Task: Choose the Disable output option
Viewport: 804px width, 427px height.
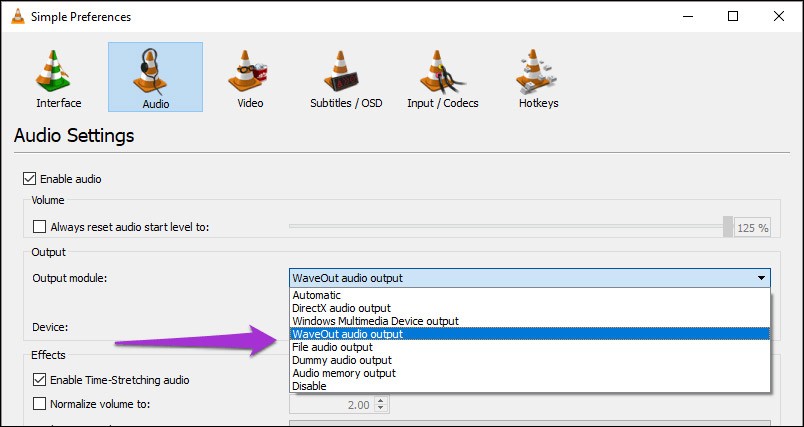Action: pyautogui.click(x=309, y=386)
